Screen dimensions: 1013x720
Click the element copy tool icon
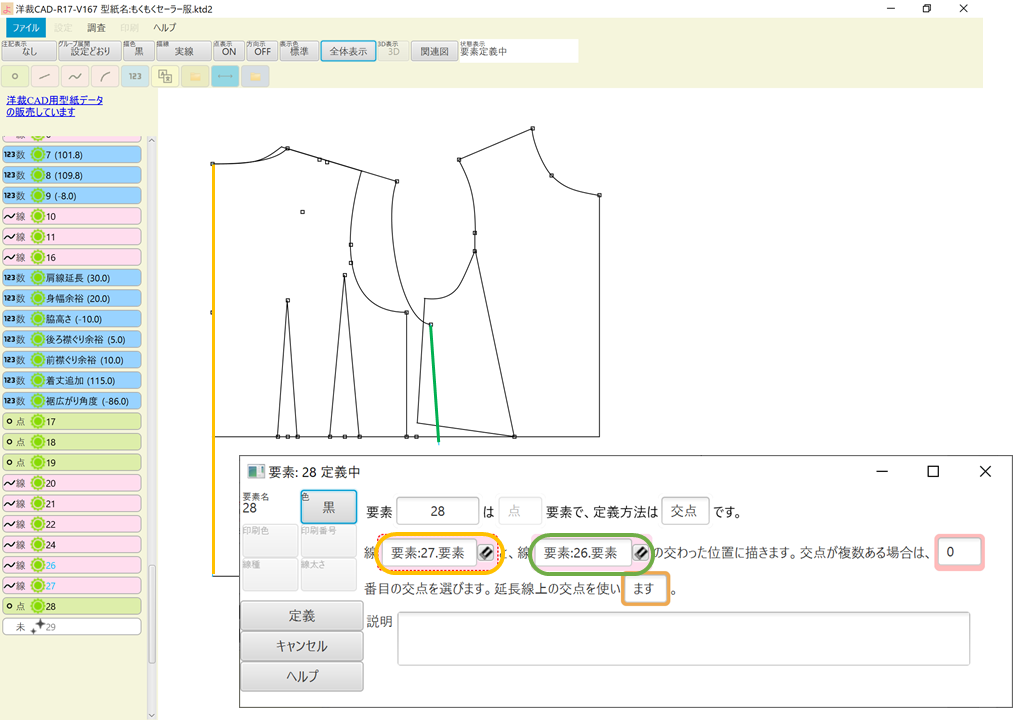coord(165,76)
